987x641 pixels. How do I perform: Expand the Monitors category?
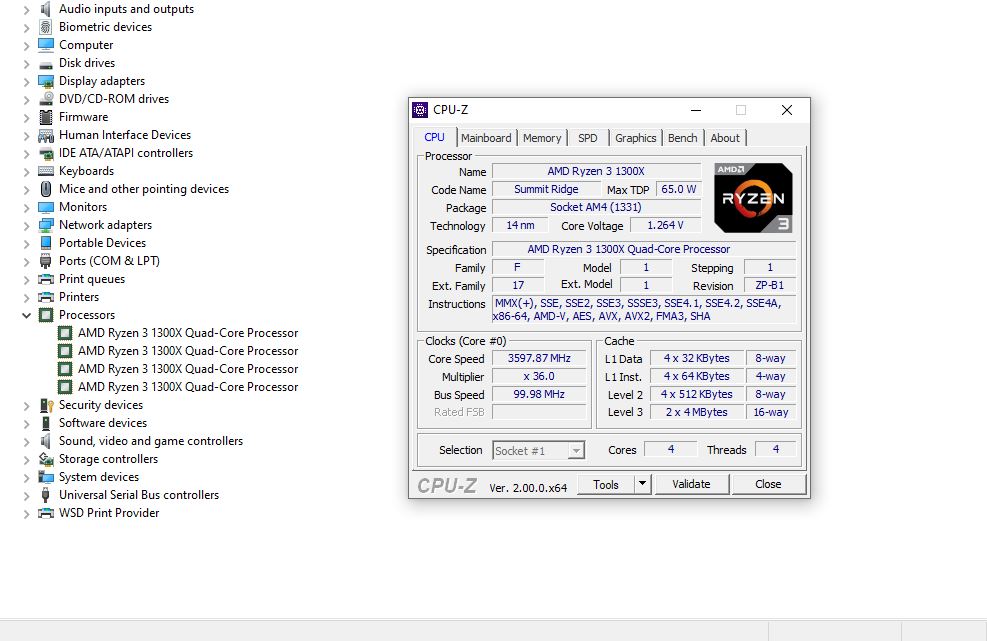27,207
